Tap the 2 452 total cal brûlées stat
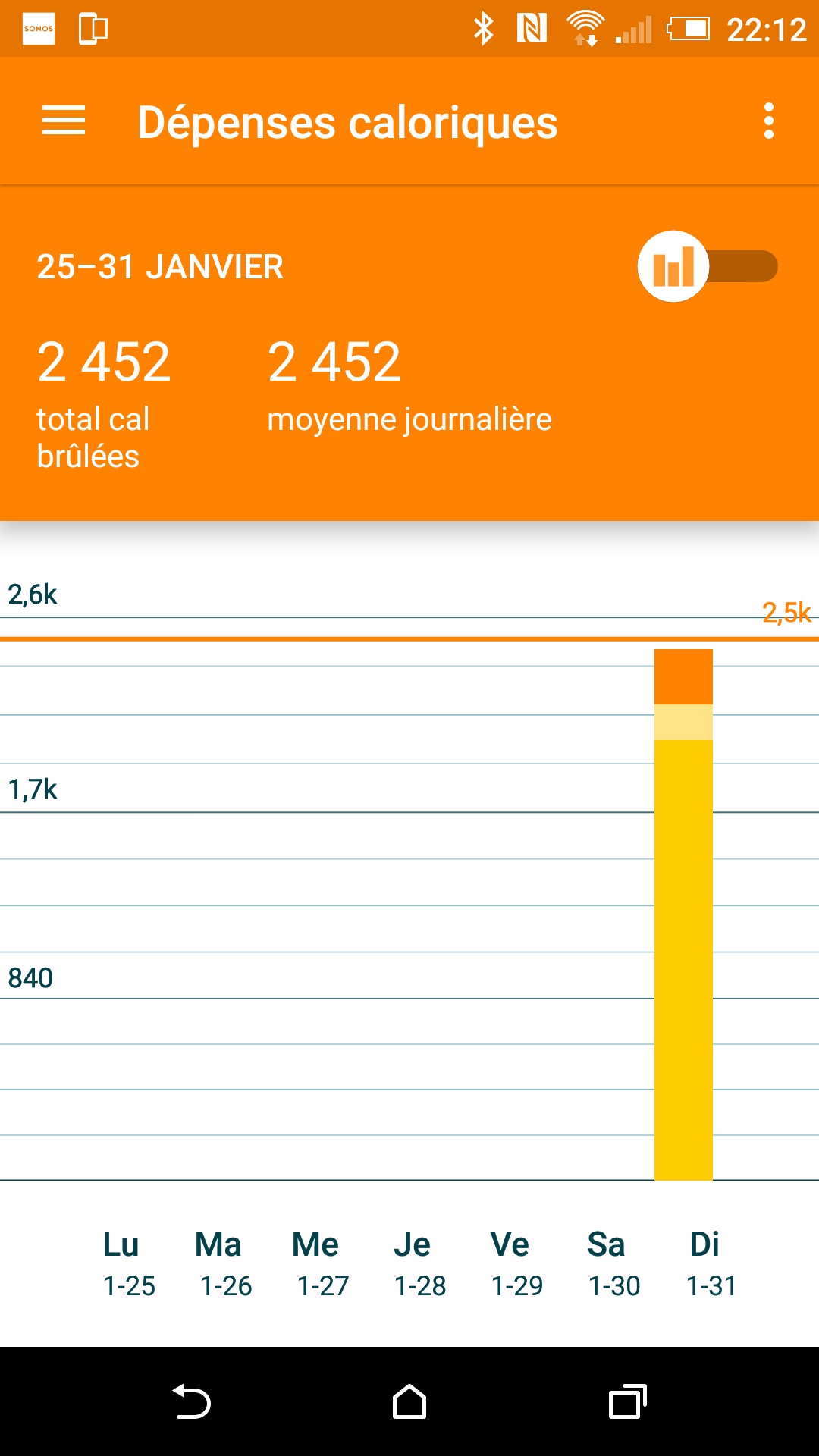Screen dimensions: 819x1456 (x=104, y=402)
